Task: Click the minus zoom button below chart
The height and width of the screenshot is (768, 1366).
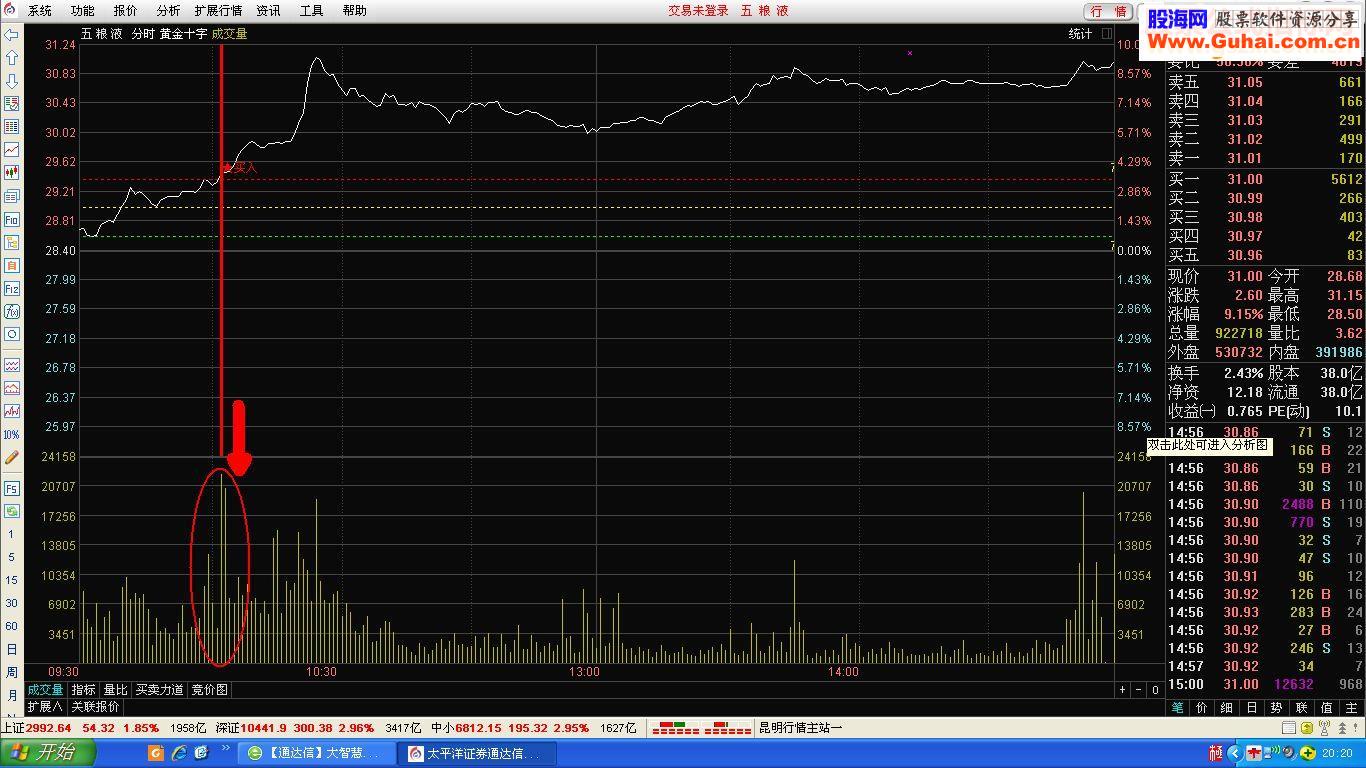Action: [1139, 690]
